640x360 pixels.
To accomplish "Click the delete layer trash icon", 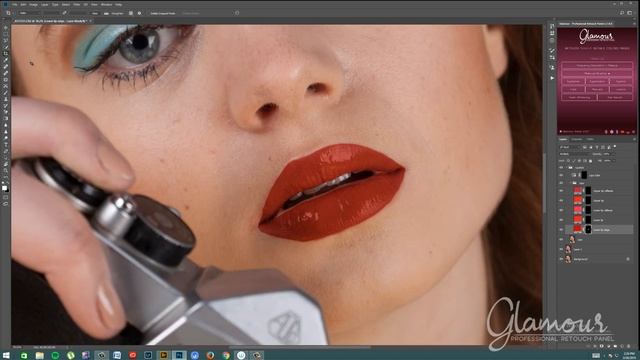I will coord(629,346).
